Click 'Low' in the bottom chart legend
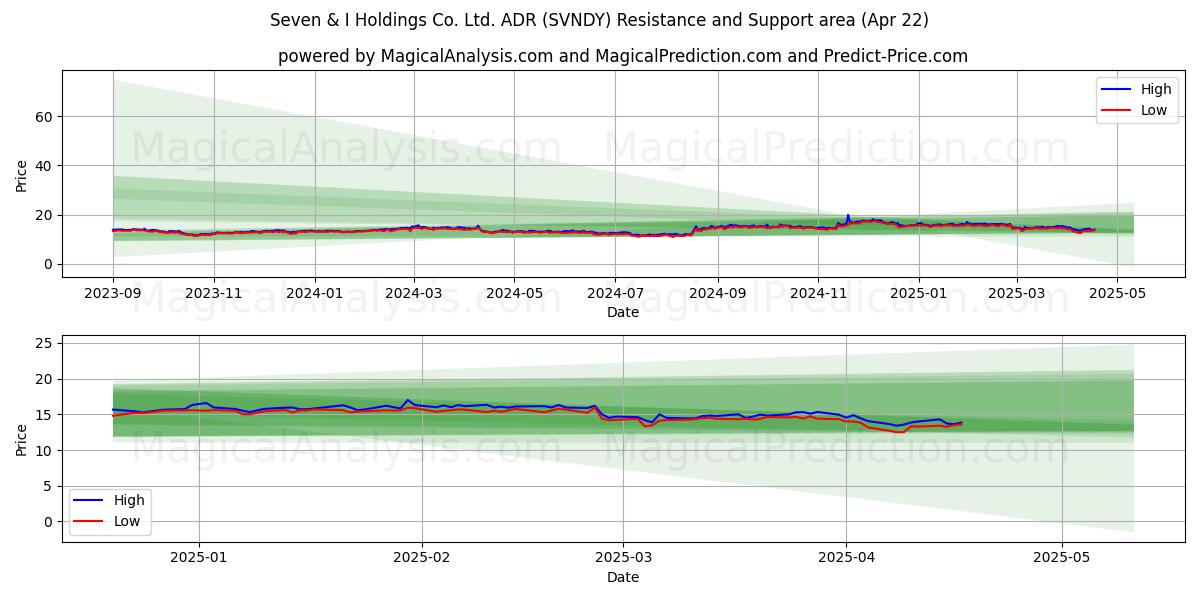Viewport: 1200px width, 600px height. click(126, 521)
